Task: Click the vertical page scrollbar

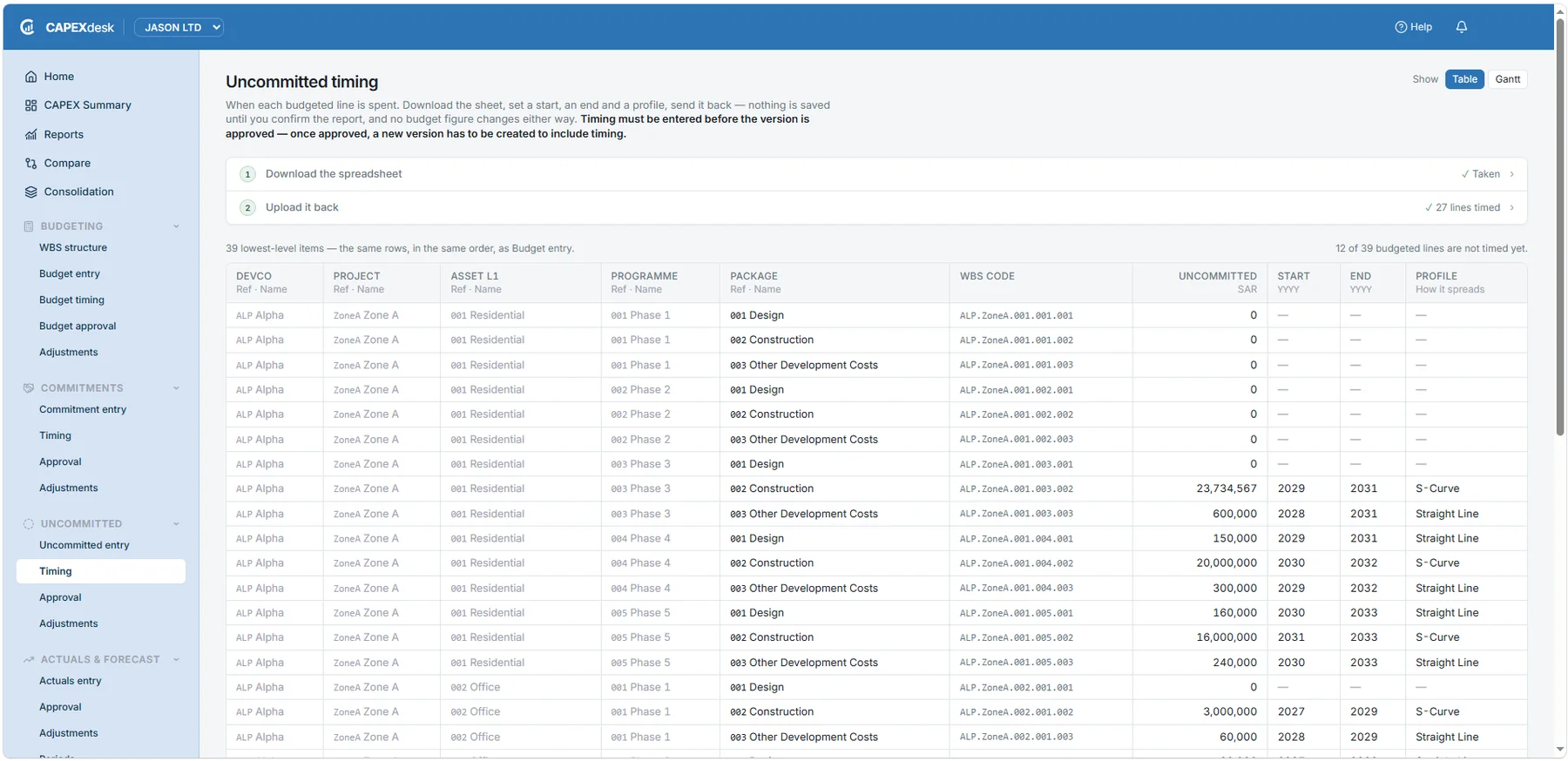Action: (x=1560, y=226)
